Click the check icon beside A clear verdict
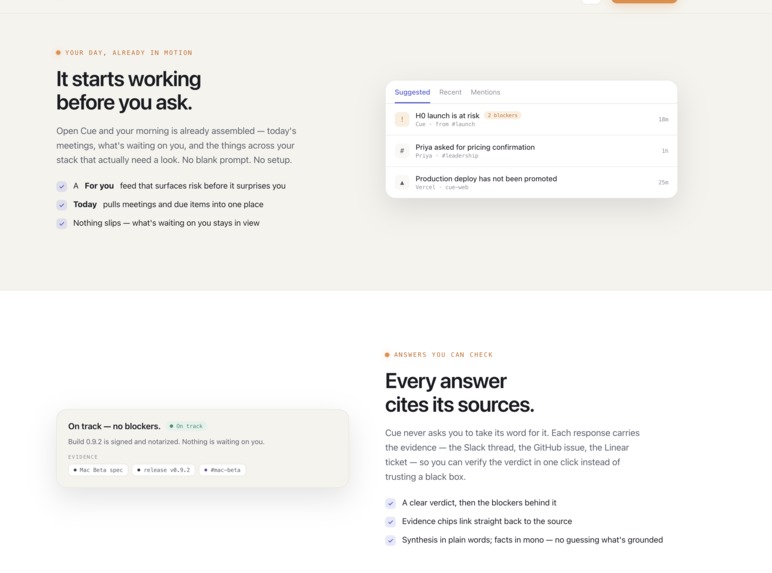Screen dimensions: 772x573 pyautogui.click(x=390, y=503)
